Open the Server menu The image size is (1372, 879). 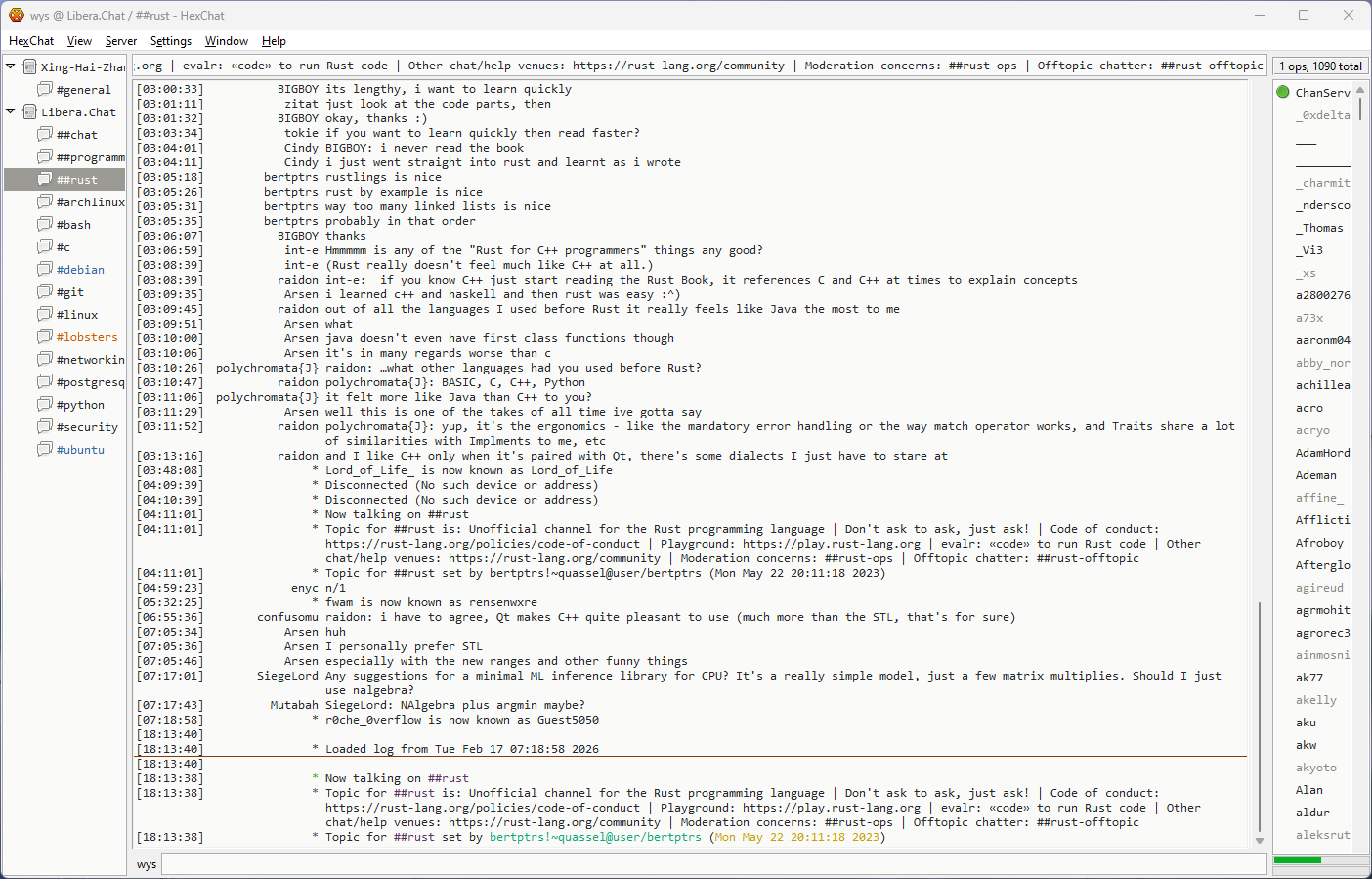coord(120,41)
